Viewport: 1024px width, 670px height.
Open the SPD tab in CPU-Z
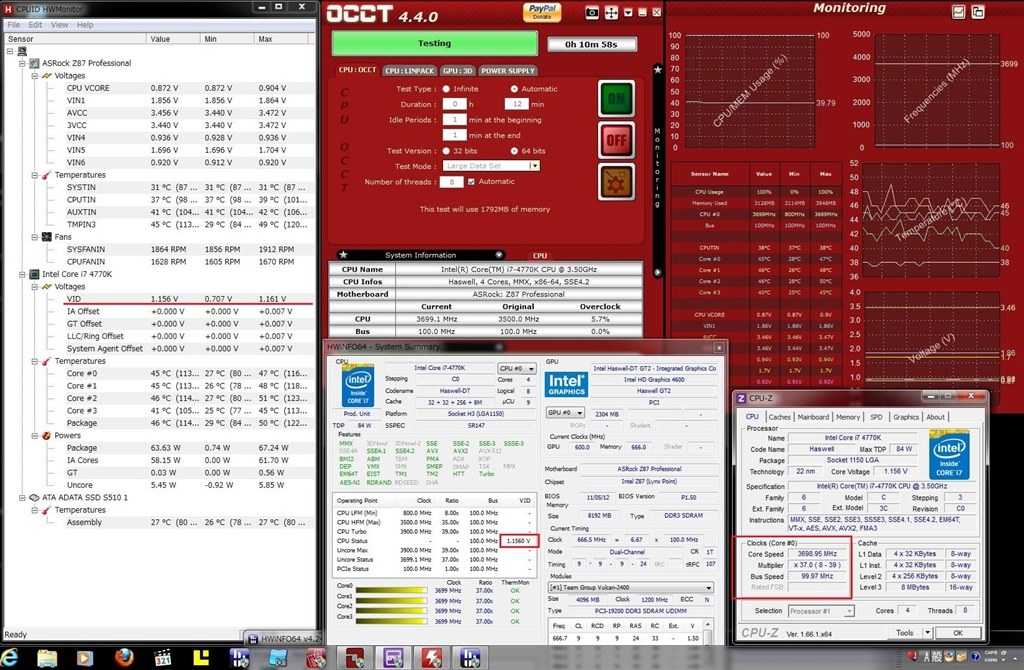[x=876, y=417]
